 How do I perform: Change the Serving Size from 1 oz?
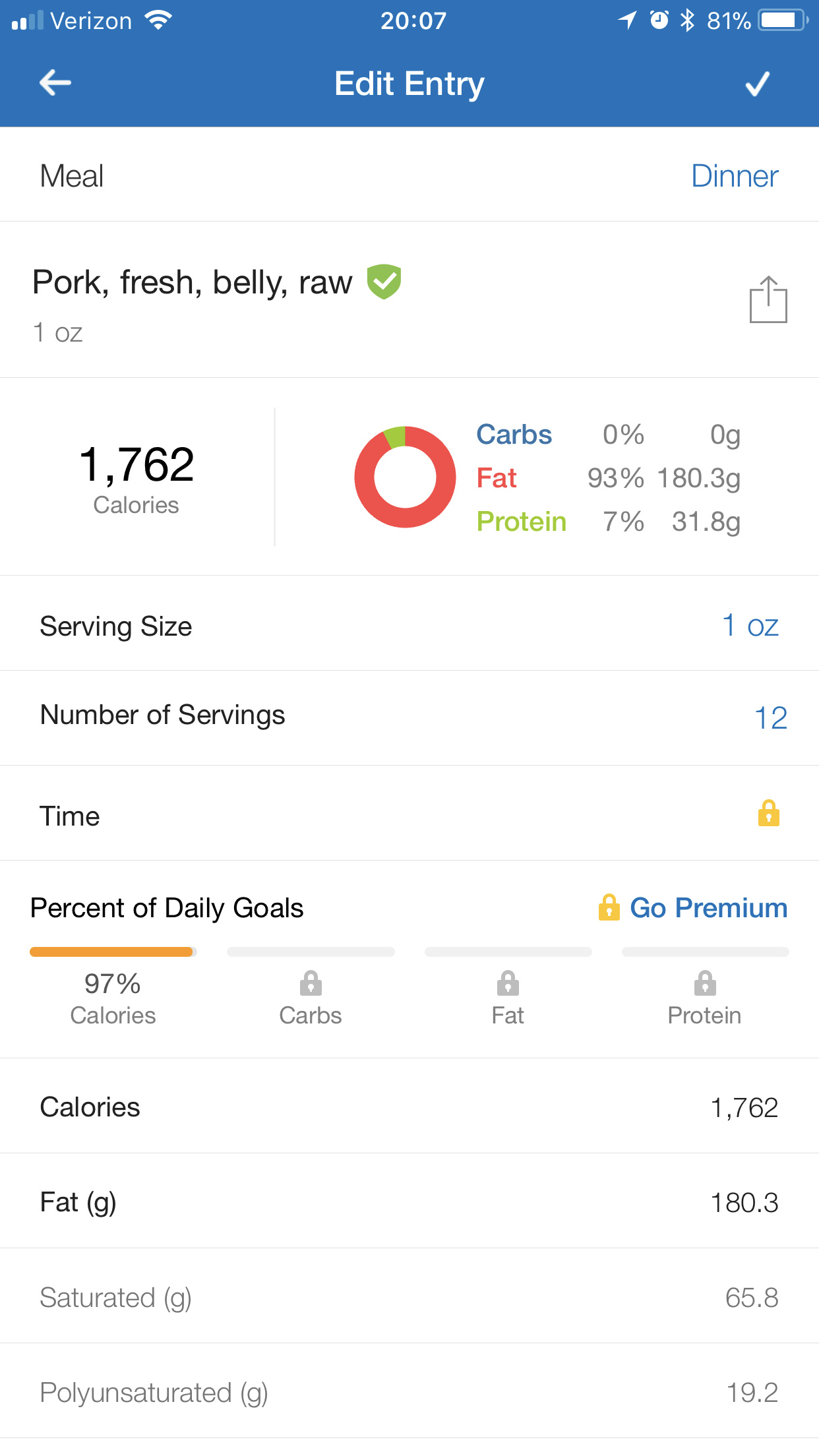pos(750,626)
